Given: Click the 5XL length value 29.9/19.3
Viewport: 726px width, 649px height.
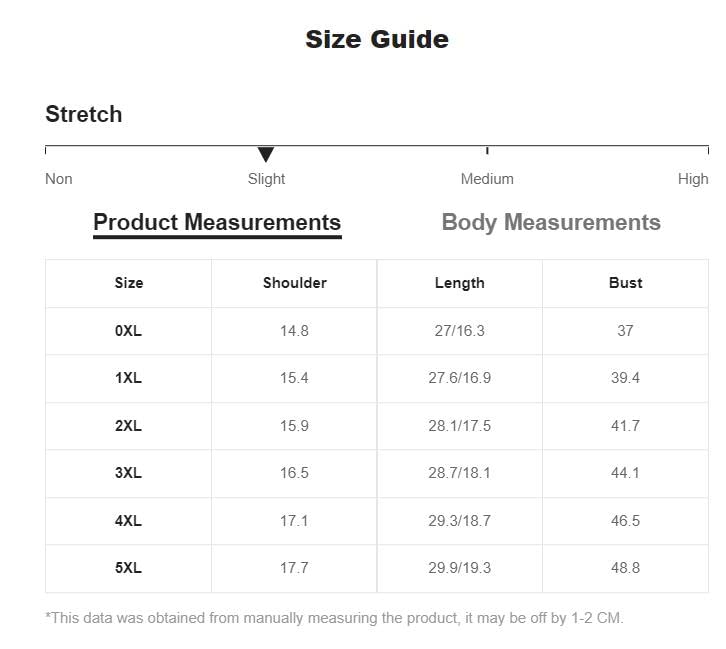Looking at the screenshot, I should pos(459,568).
